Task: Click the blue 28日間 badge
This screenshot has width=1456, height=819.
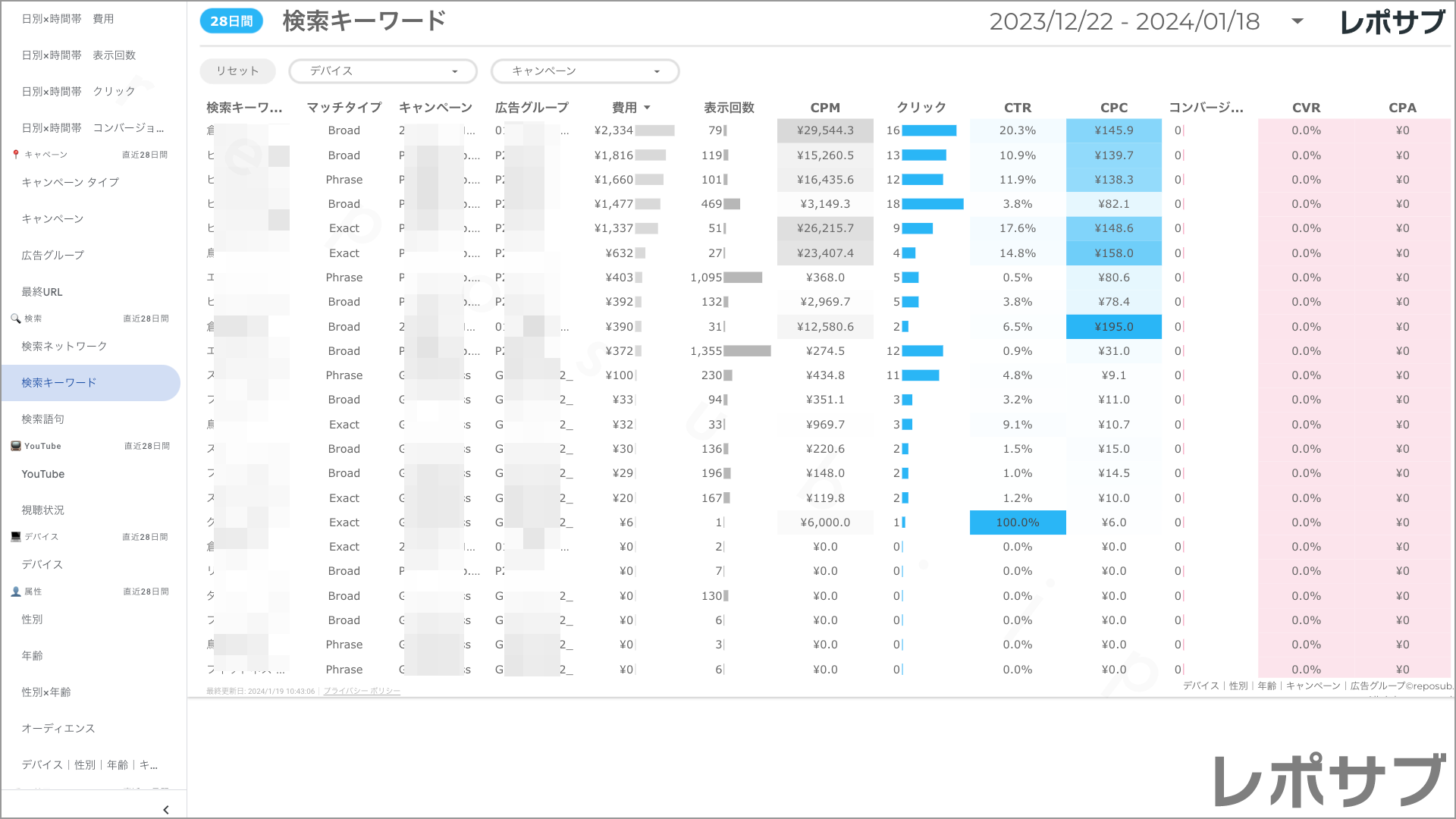Action: pos(231,21)
